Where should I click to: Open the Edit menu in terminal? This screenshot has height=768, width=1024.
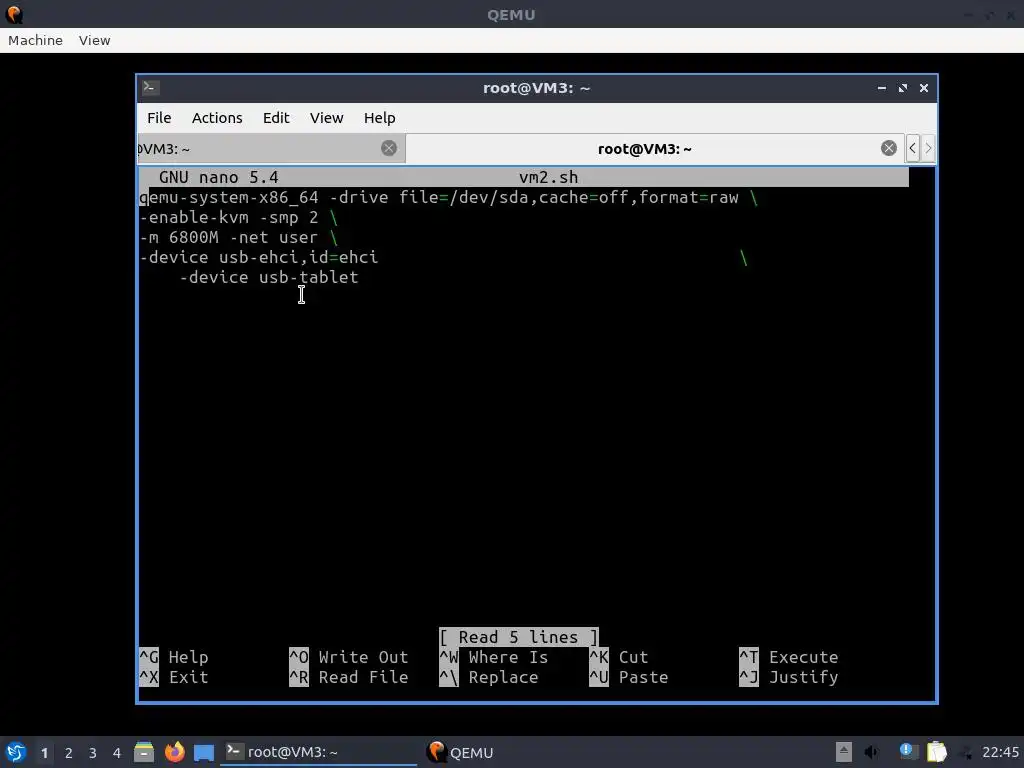coord(276,118)
